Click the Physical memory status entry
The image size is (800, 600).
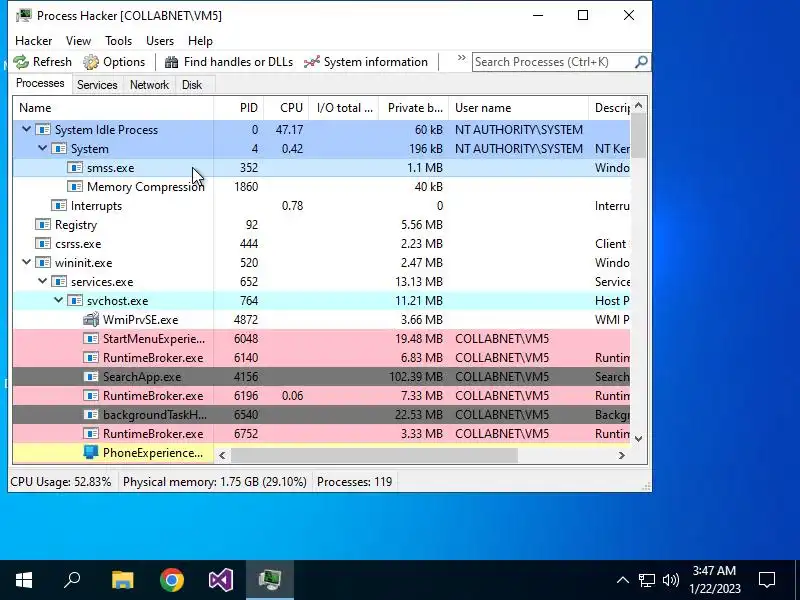pyautogui.click(x=215, y=482)
